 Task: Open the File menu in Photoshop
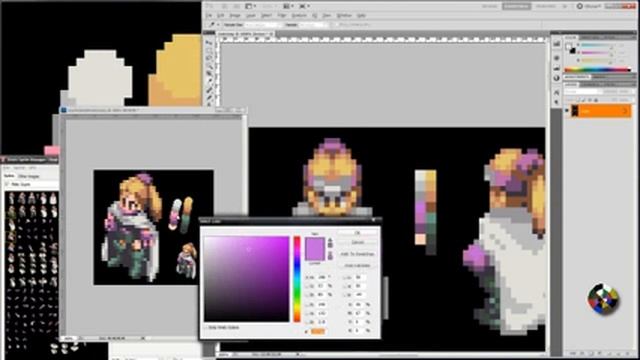coord(208,16)
